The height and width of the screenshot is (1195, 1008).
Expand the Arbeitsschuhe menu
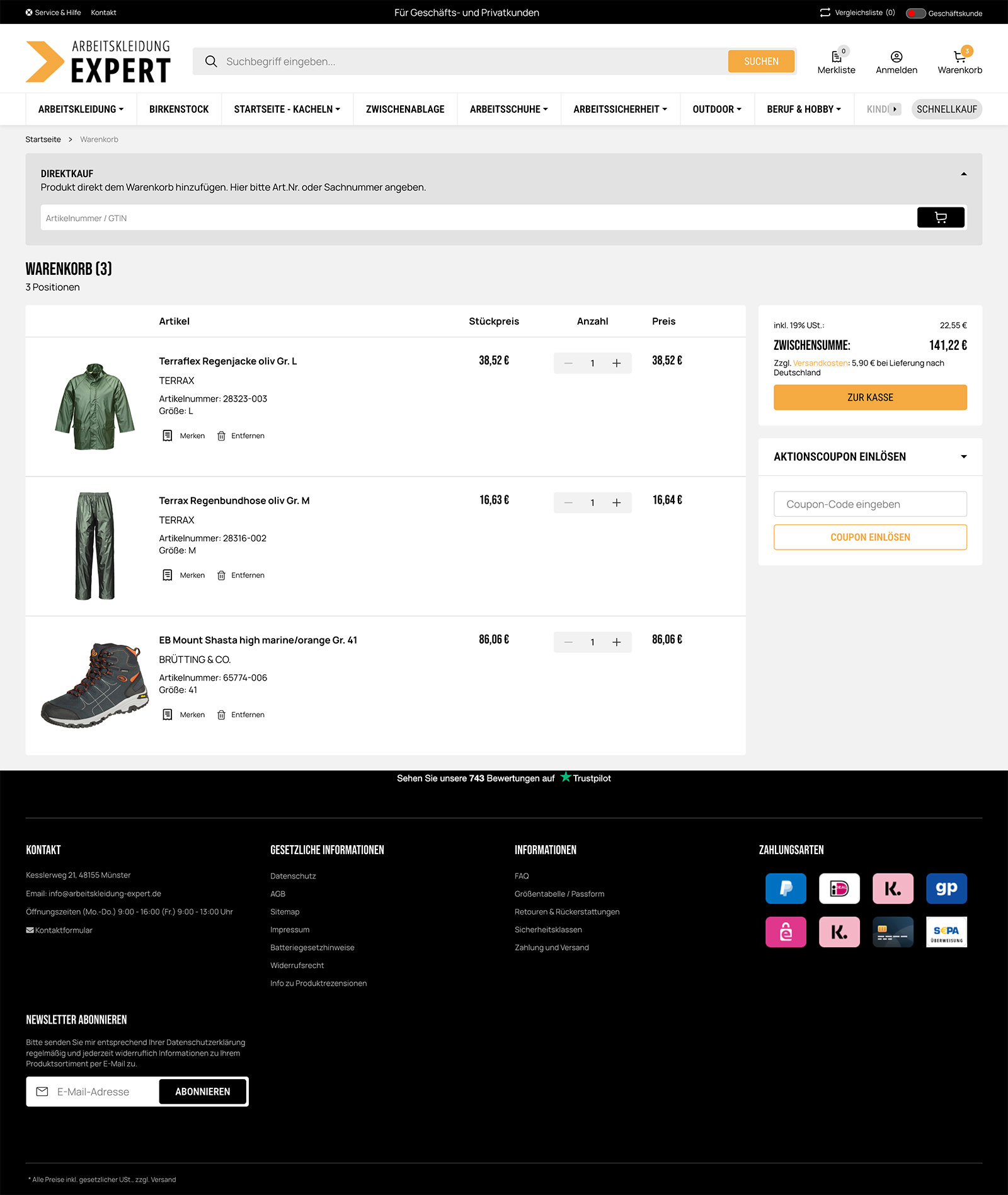click(x=509, y=109)
